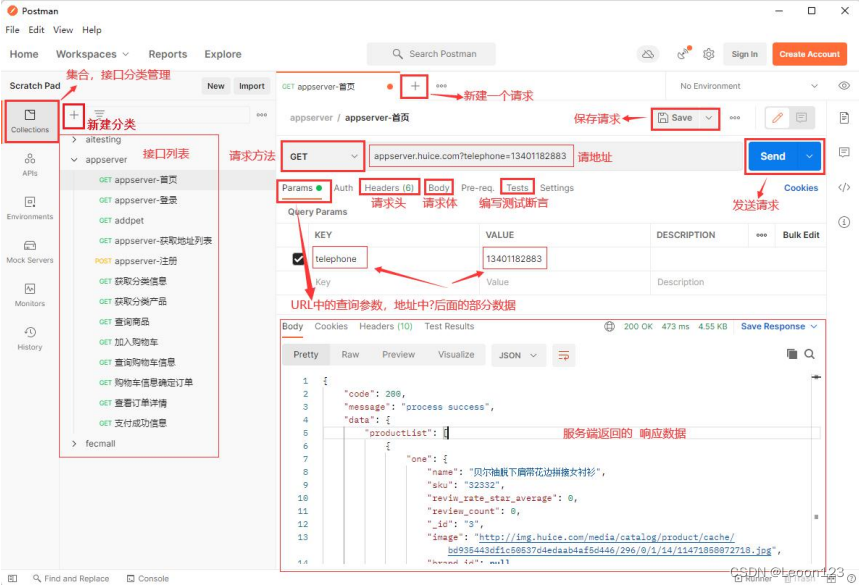Open request info icon in right sidebar
The height and width of the screenshot is (587, 859).
click(x=844, y=222)
